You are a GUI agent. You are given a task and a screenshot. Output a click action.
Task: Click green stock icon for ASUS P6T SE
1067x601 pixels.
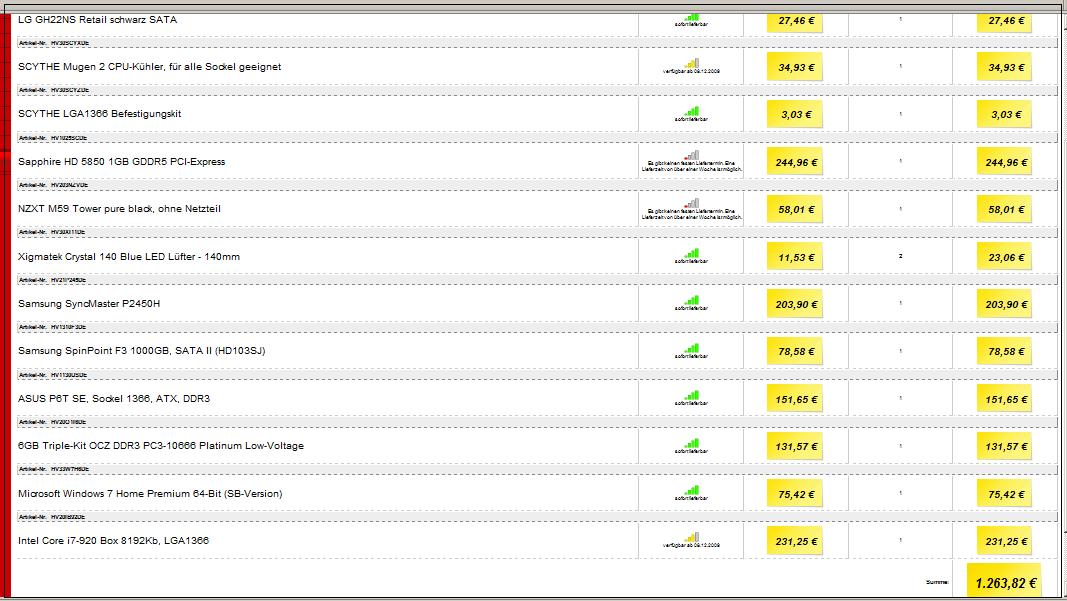coord(691,395)
